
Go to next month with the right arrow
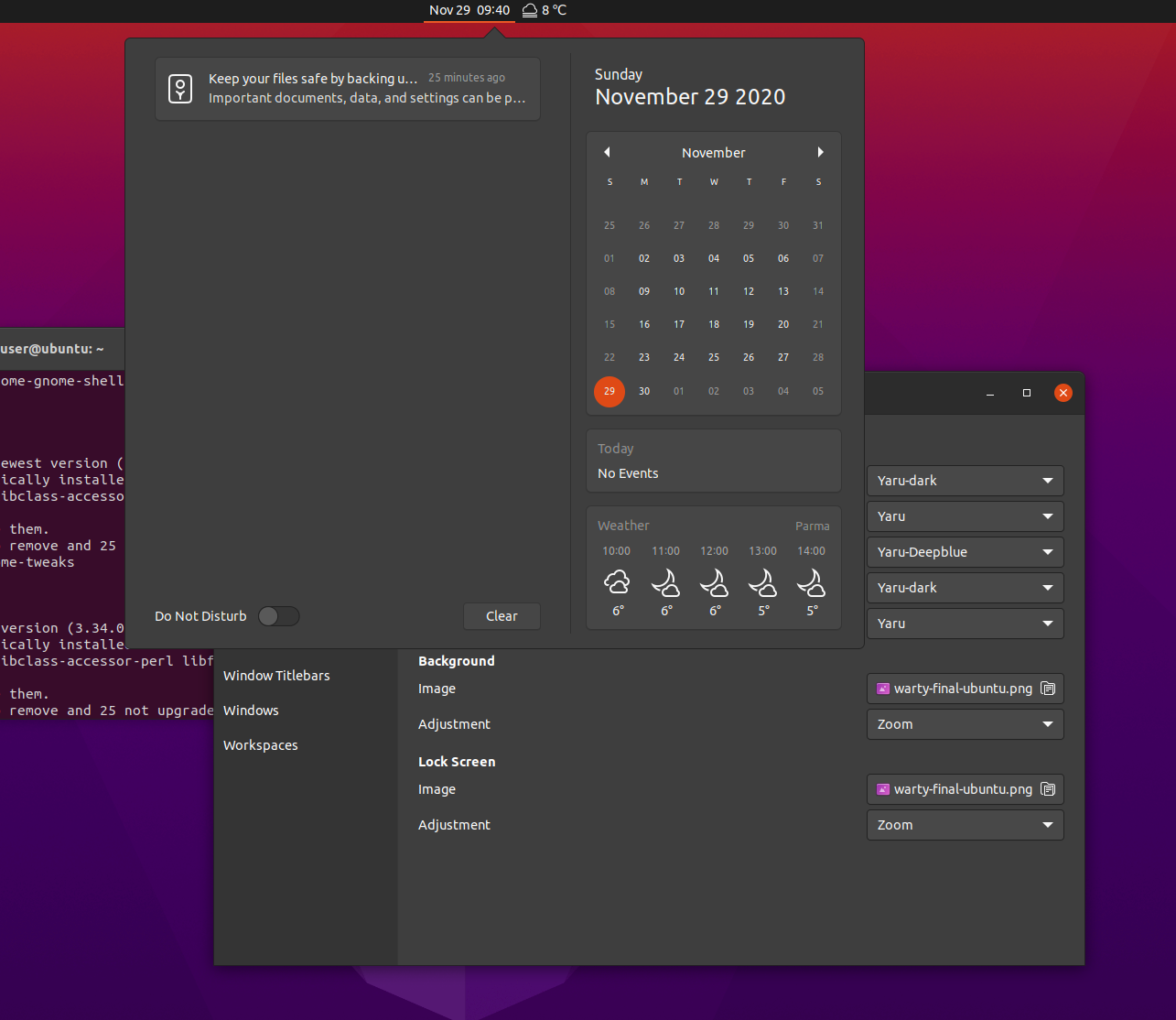click(820, 152)
